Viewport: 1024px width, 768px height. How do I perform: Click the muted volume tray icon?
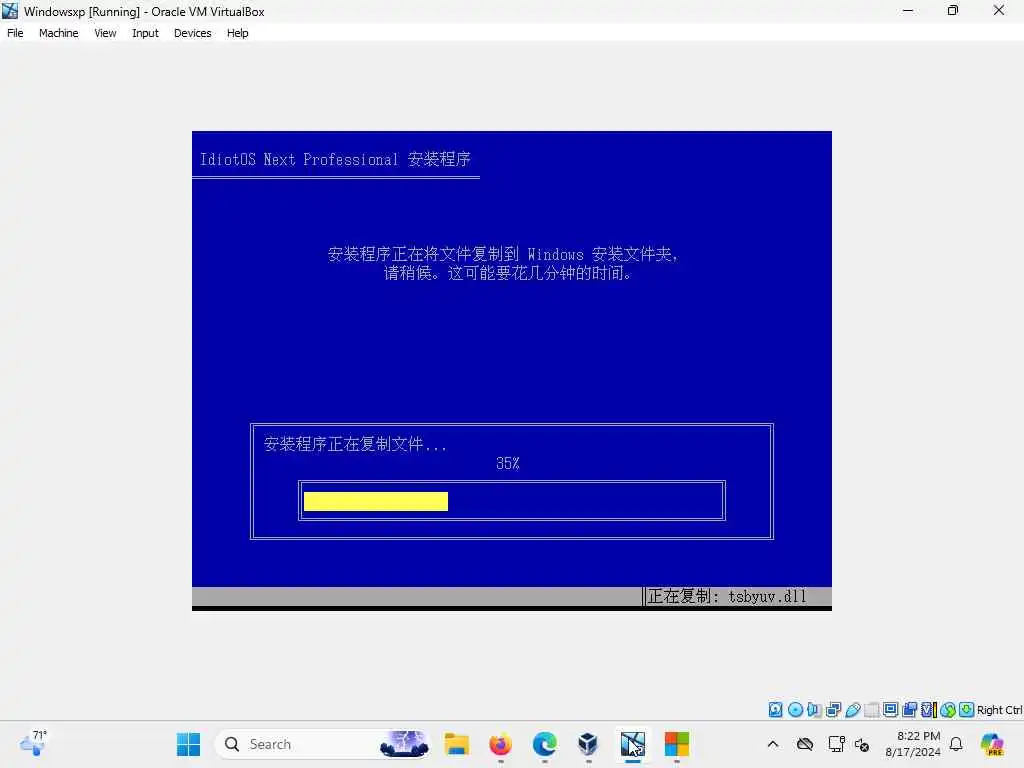[x=862, y=744]
